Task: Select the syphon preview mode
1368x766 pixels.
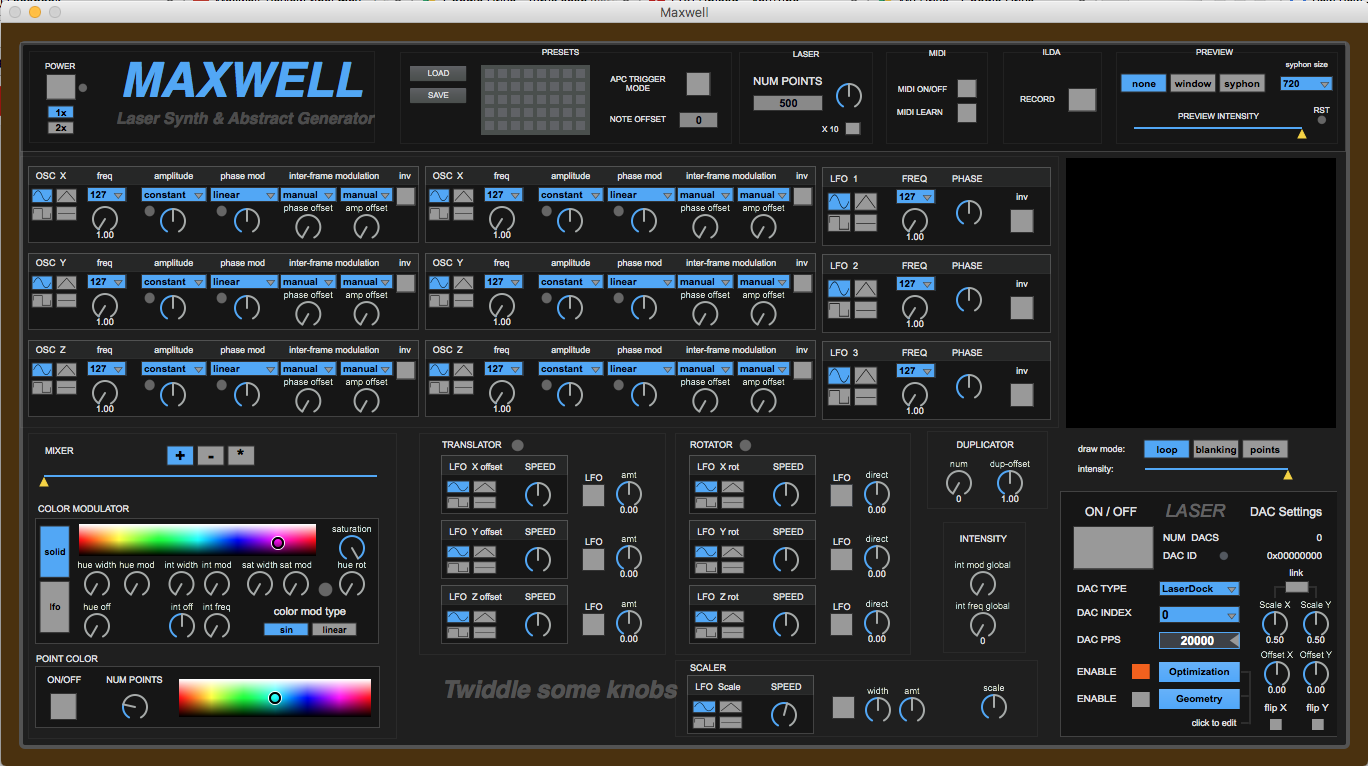Action: 1242,84
